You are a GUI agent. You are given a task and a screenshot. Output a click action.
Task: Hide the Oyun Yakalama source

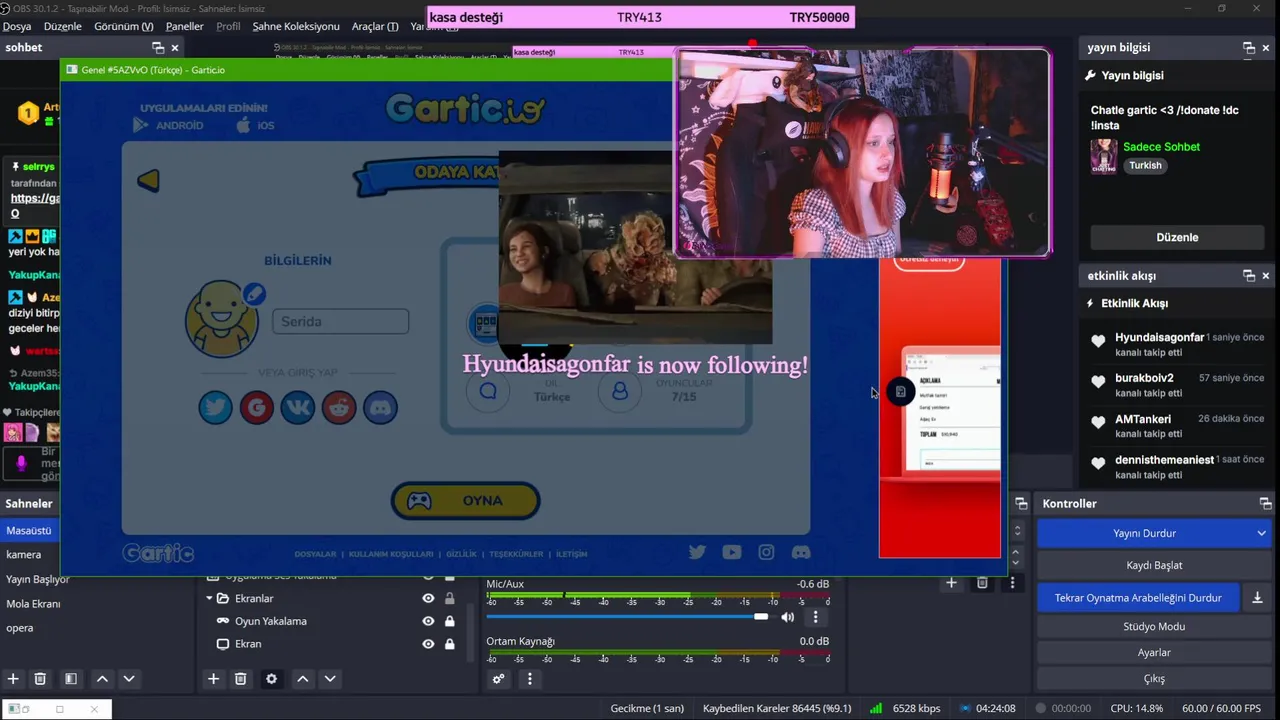428,621
